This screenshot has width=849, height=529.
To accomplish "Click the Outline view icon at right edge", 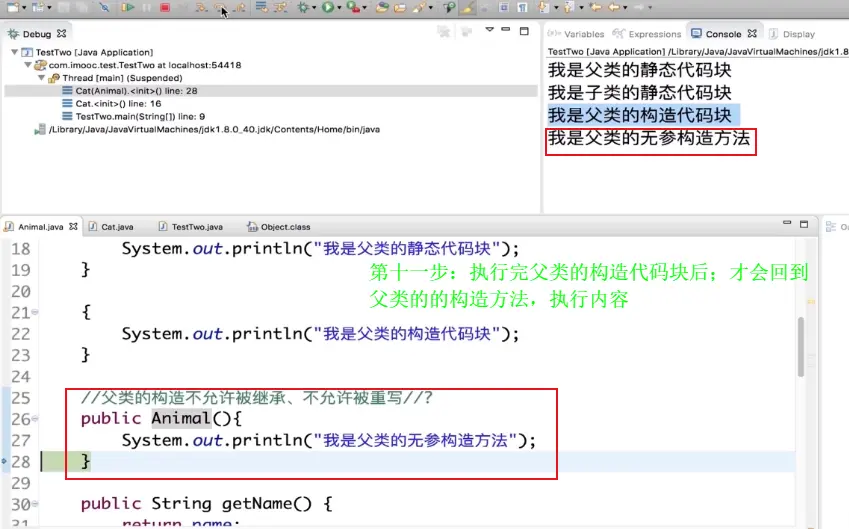I will pyautogui.click(x=831, y=226).
